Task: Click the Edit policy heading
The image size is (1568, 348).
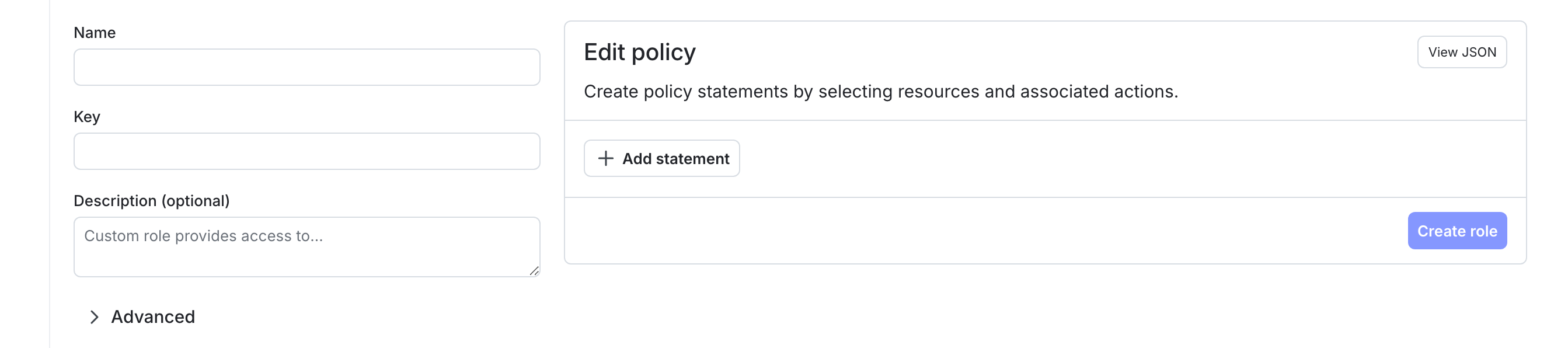Action: coord(639,53)
